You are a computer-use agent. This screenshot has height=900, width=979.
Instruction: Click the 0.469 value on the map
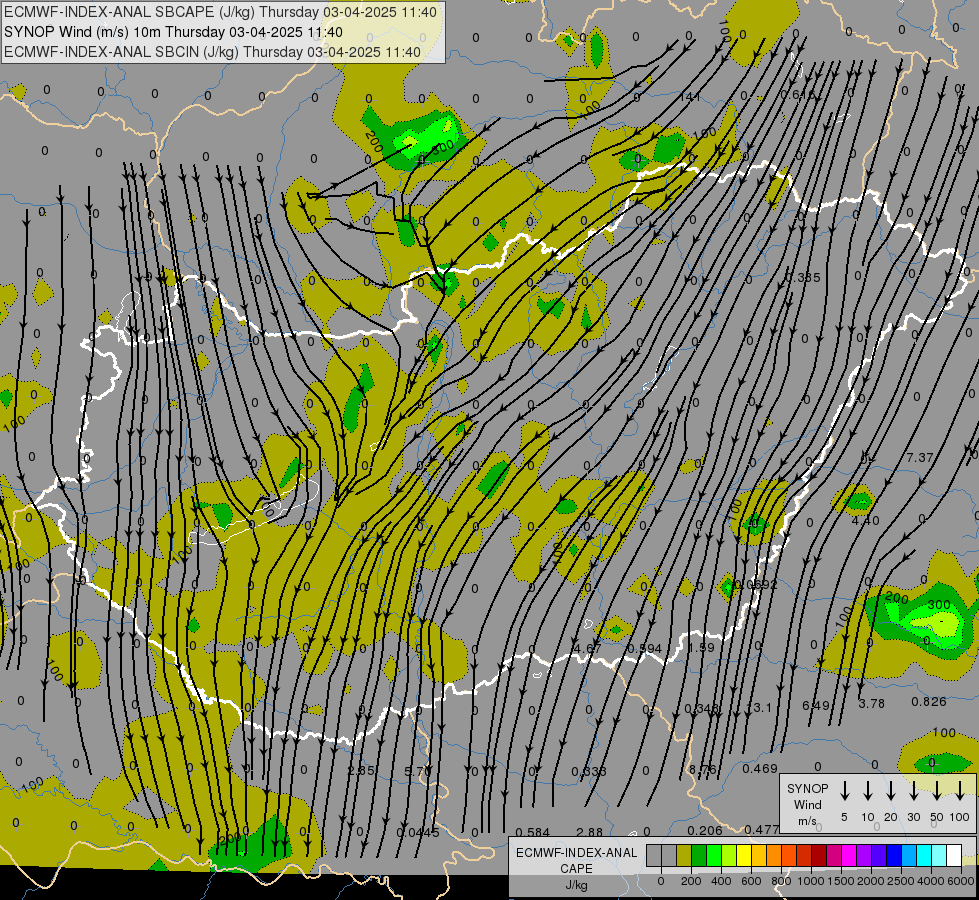[x=760, y=768]
